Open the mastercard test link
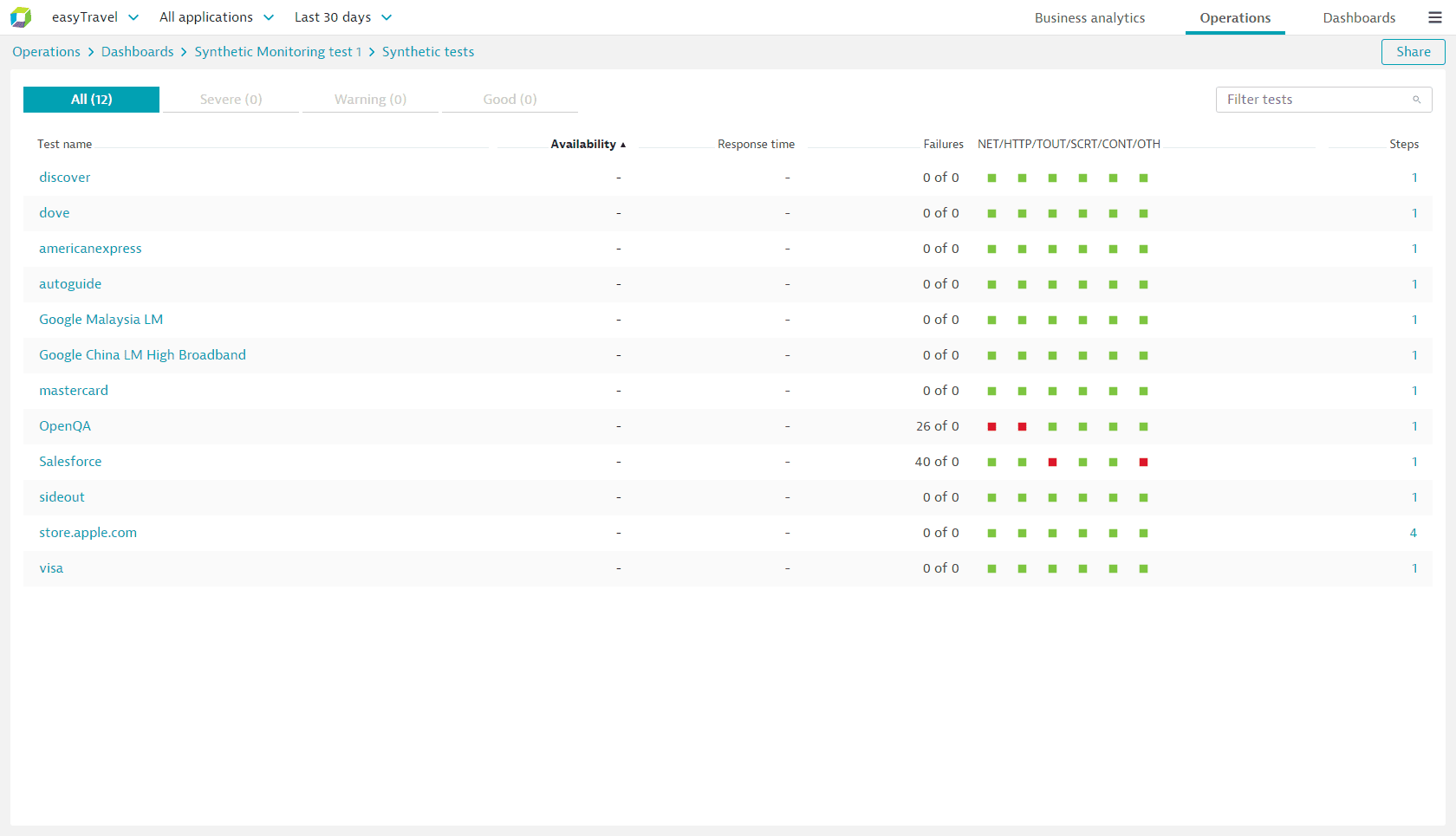This screenshot has height=836, width=1456. pos(74,391)
